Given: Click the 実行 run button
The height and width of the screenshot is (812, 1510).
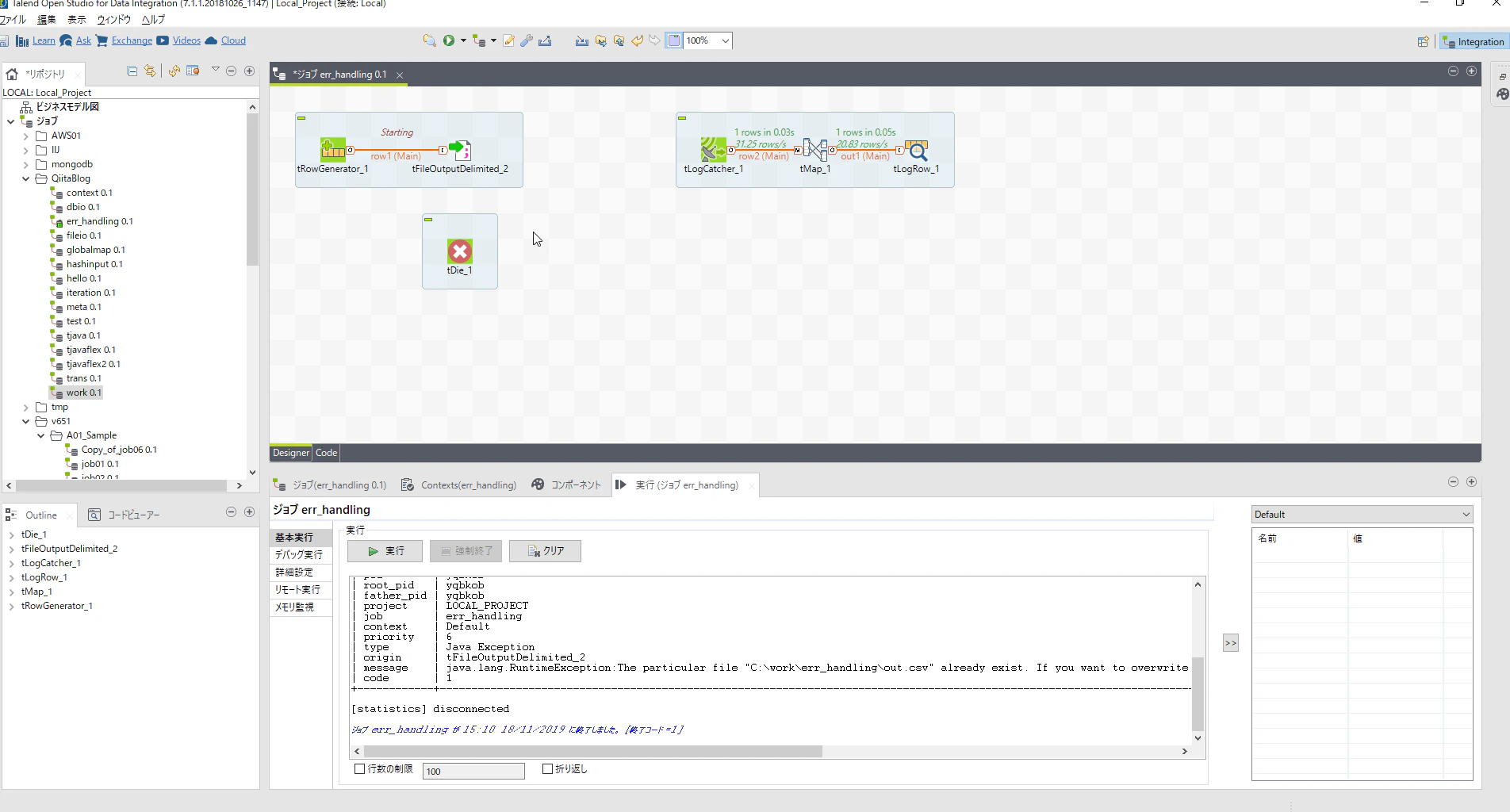Looking at the screenshot, I should (385, 551).
